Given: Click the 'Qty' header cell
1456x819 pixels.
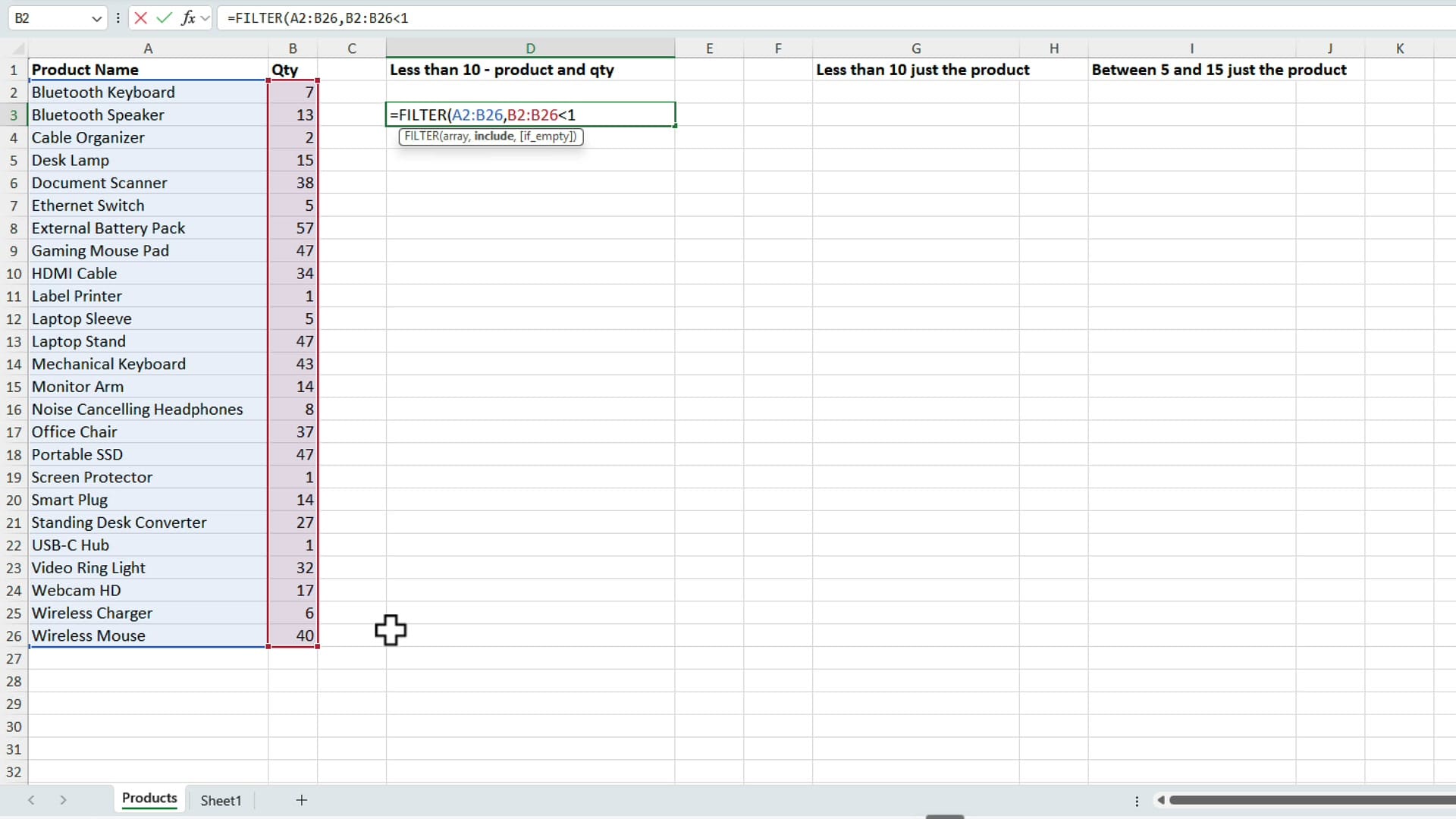Looking at the screenshot, I should (x=293, y=70).
